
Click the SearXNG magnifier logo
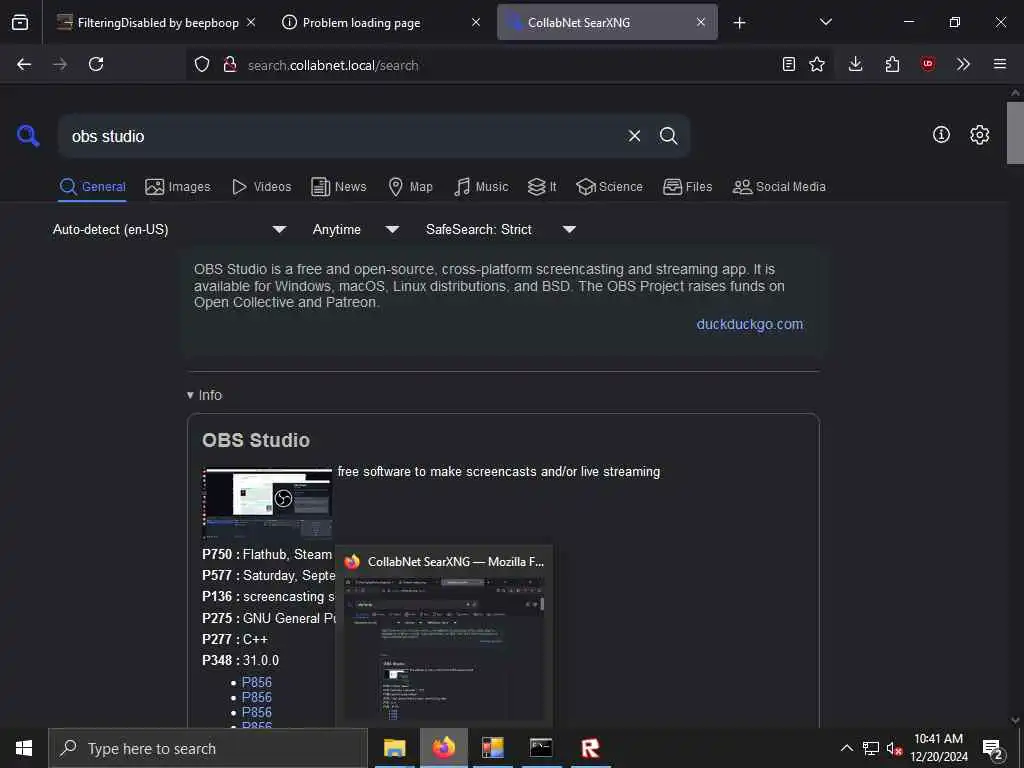click(28, 136)
